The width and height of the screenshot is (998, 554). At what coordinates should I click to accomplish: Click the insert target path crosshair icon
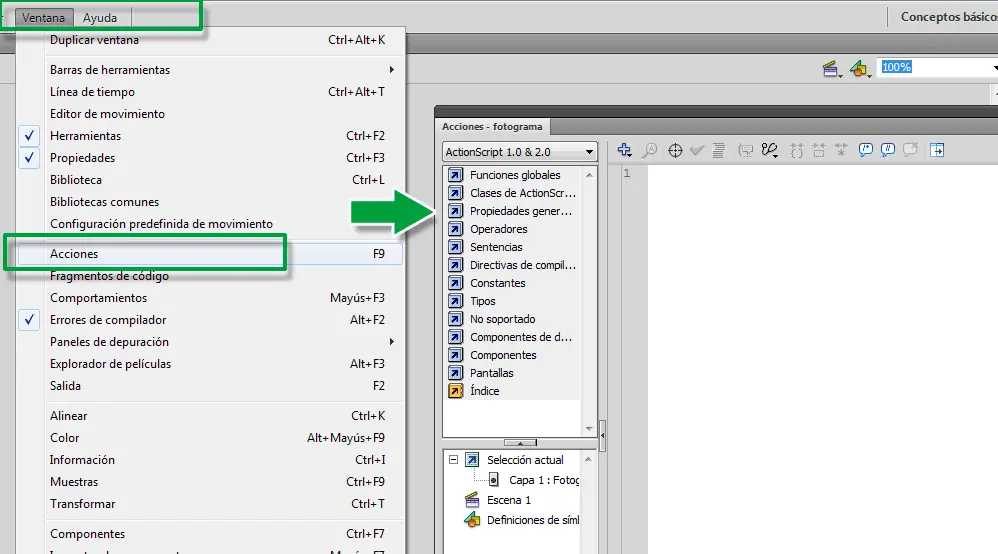pos(675,150)
